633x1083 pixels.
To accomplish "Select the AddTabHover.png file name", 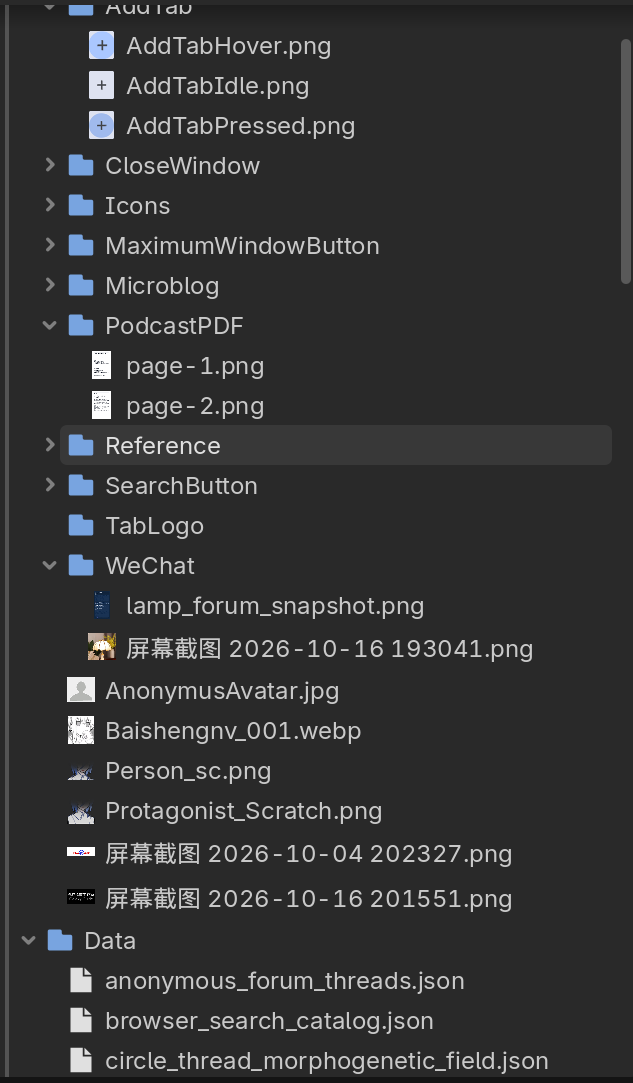I will click(x=229, y=46).
